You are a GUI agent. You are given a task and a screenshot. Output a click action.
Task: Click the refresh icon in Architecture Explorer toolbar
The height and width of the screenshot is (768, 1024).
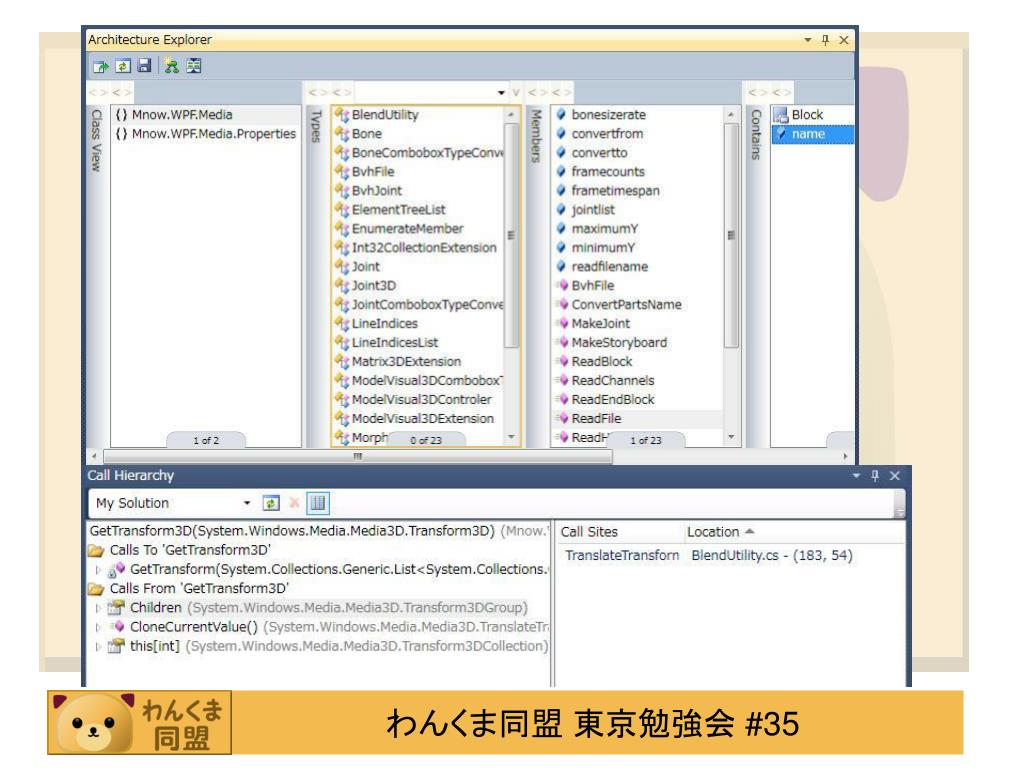pos(123,66)
